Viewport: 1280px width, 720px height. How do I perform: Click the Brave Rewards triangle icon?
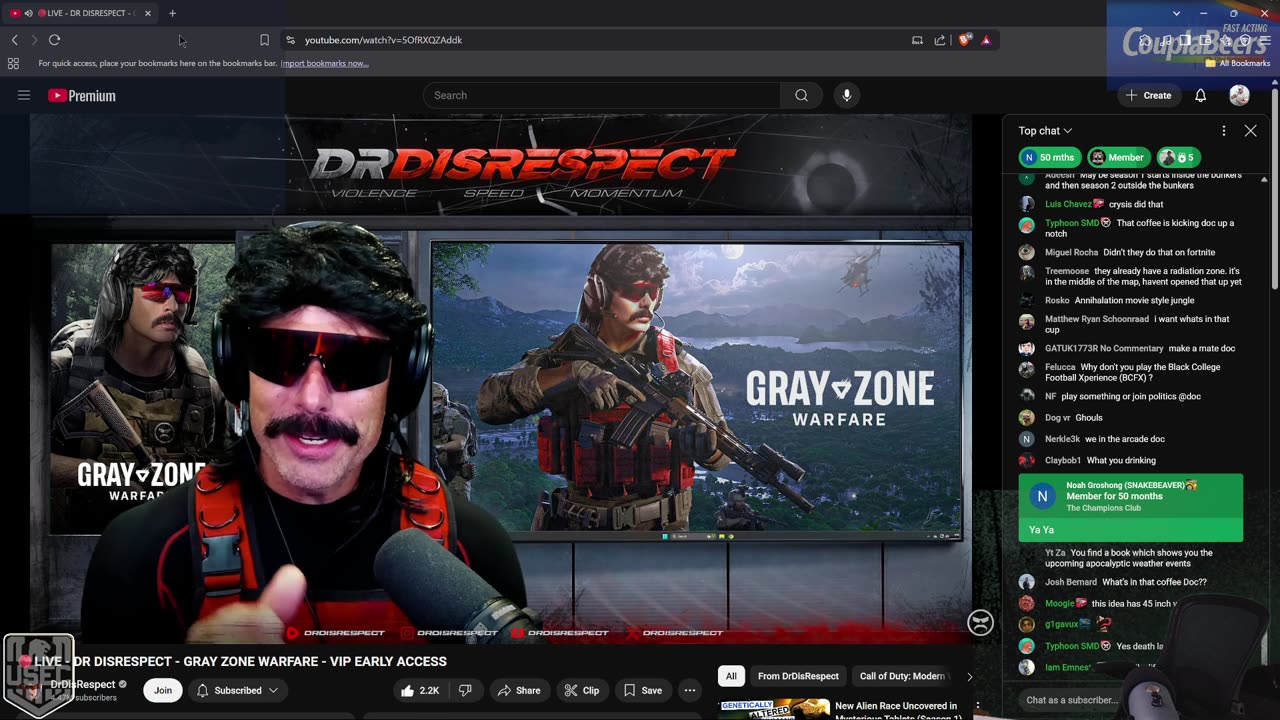coord(986,40)
